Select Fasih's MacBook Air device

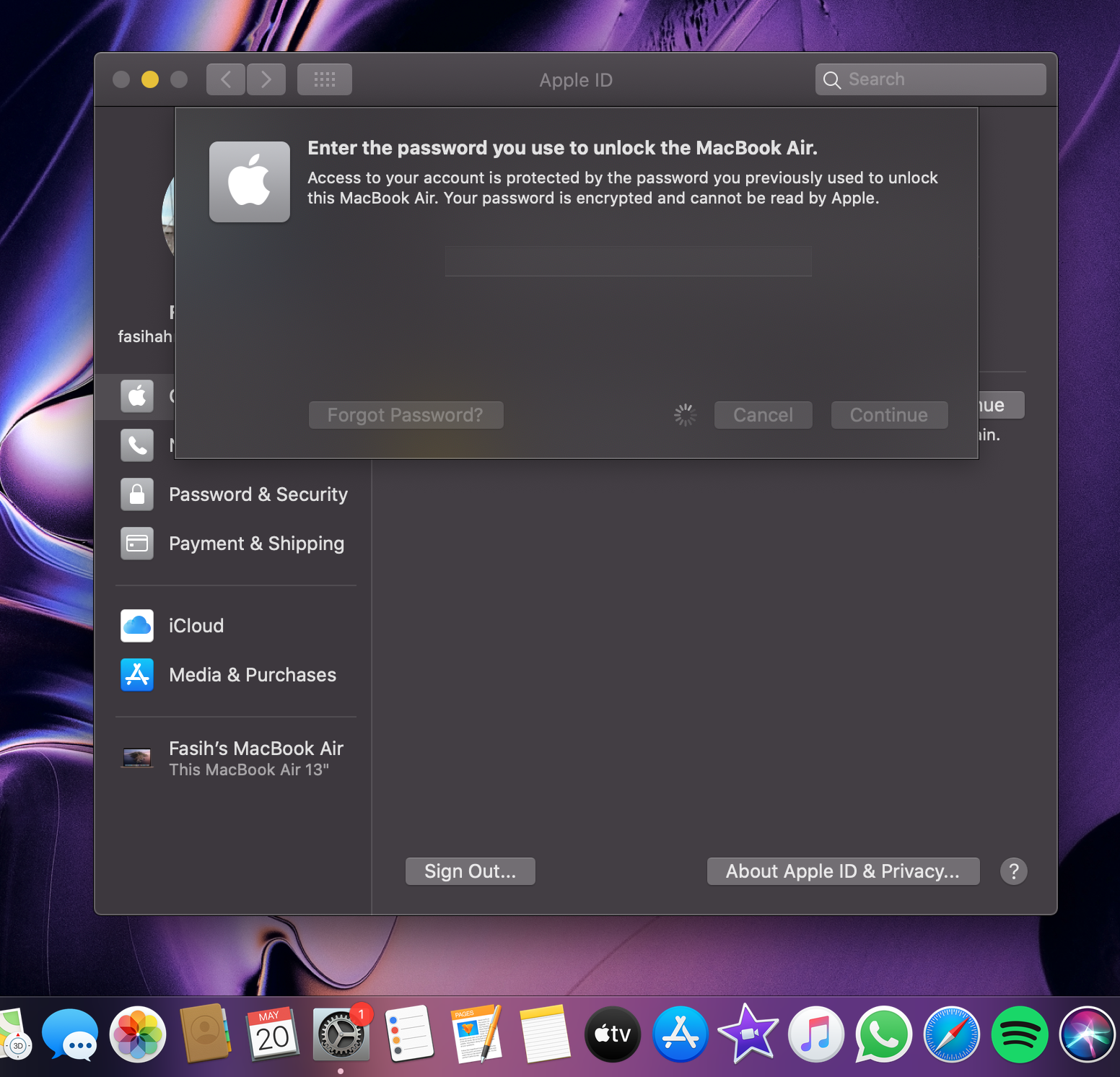(x=235, y=758)
